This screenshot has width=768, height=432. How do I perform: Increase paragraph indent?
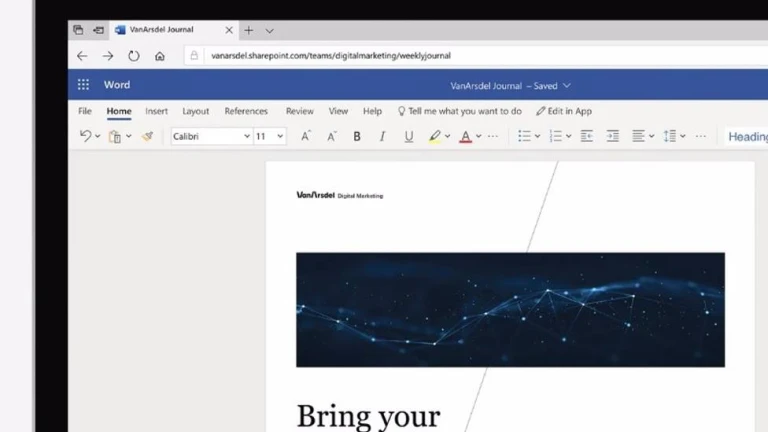coord(613,136)
